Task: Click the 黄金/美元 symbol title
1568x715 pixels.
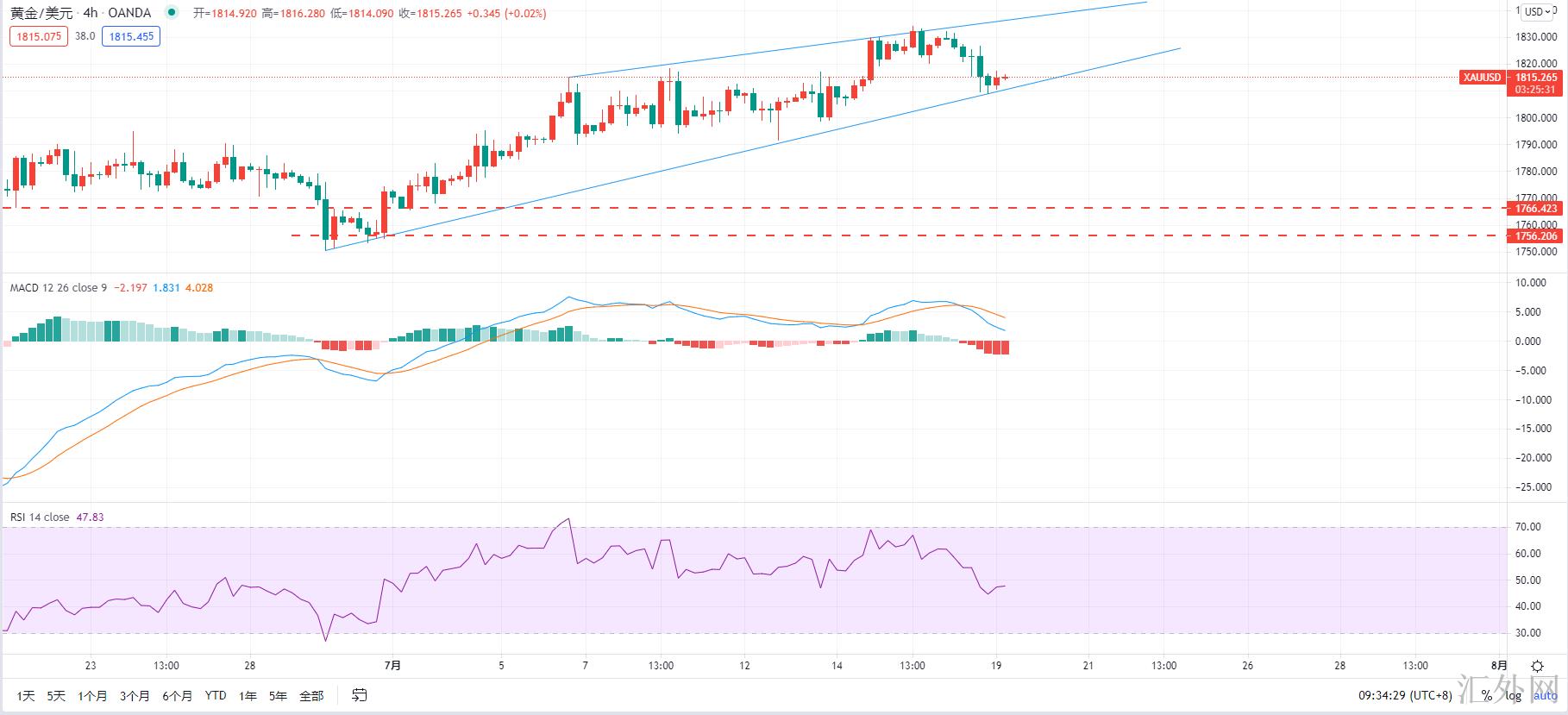Action: pos(41,13)
